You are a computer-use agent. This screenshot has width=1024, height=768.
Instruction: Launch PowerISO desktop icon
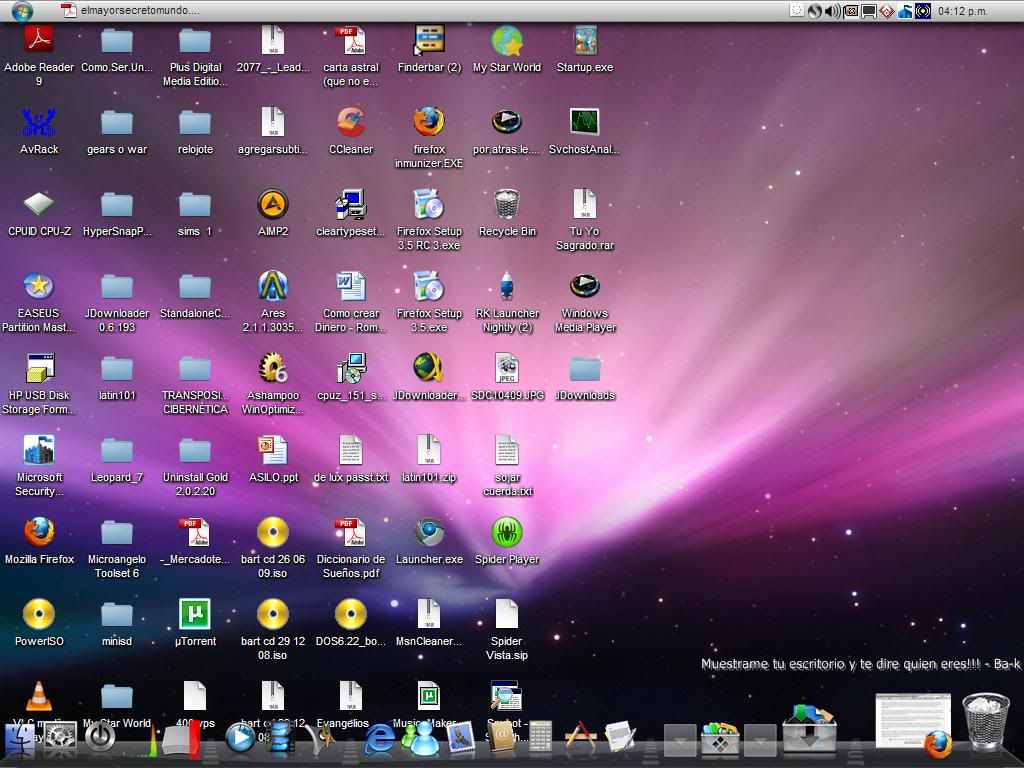[39, 614]
